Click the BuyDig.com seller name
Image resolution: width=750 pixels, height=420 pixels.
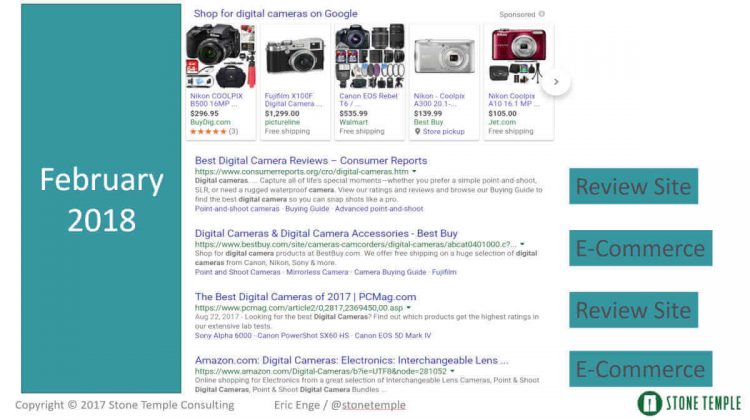click(210, 122)
